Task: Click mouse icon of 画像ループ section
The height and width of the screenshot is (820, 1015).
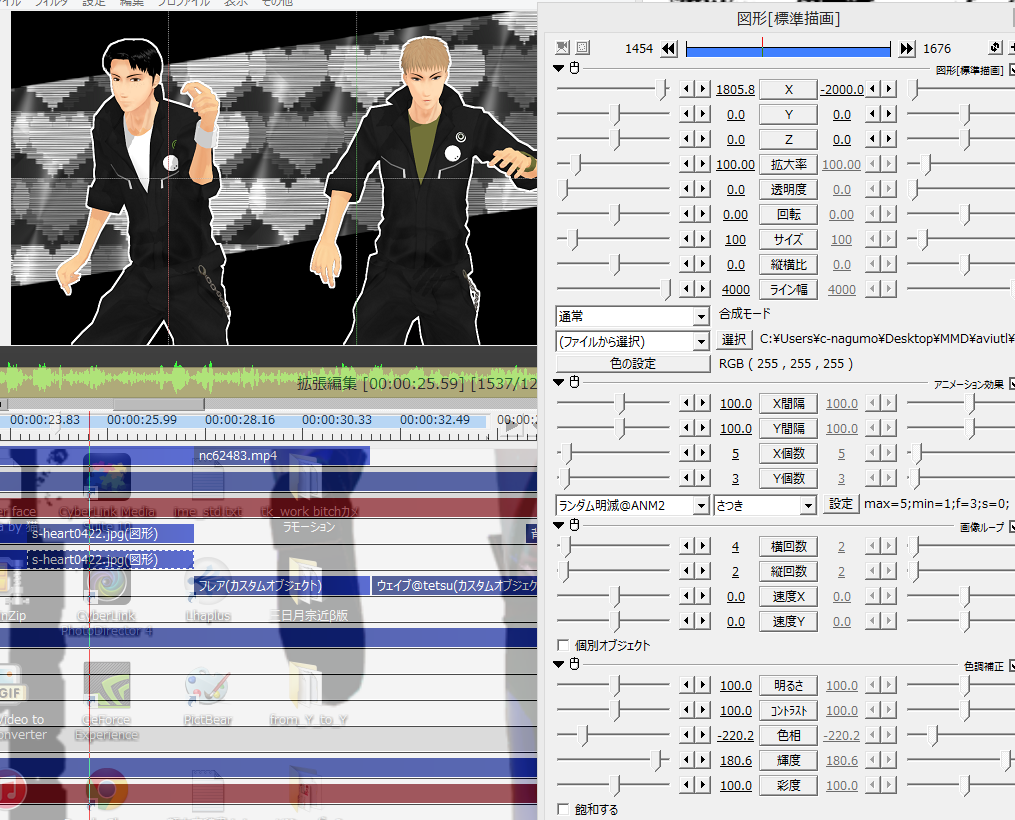Action: click(574, 526)
